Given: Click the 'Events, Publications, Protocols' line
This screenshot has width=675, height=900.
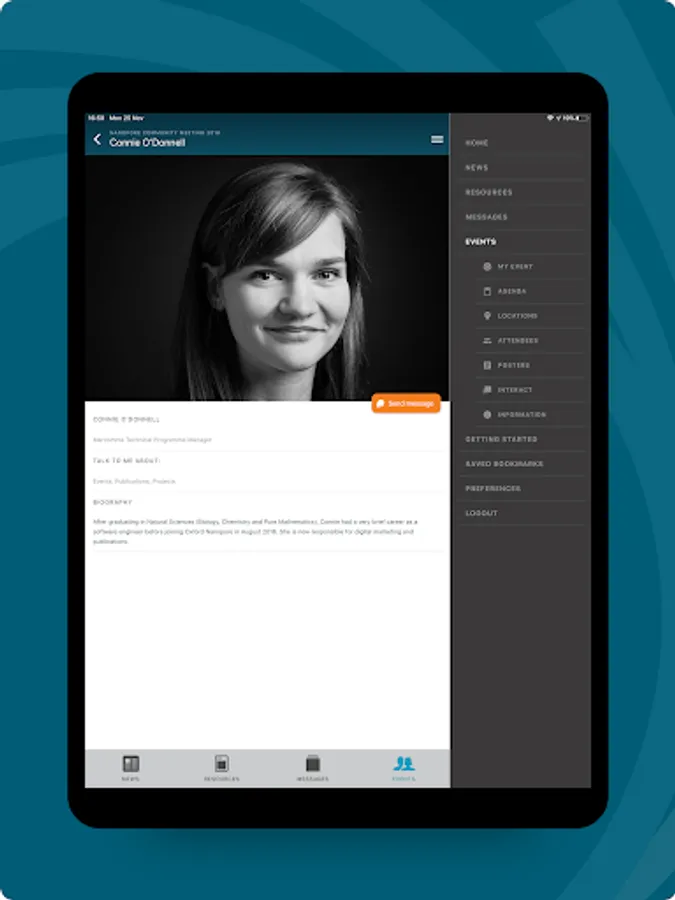Looking at the screenshot, I should click(134, 482).
